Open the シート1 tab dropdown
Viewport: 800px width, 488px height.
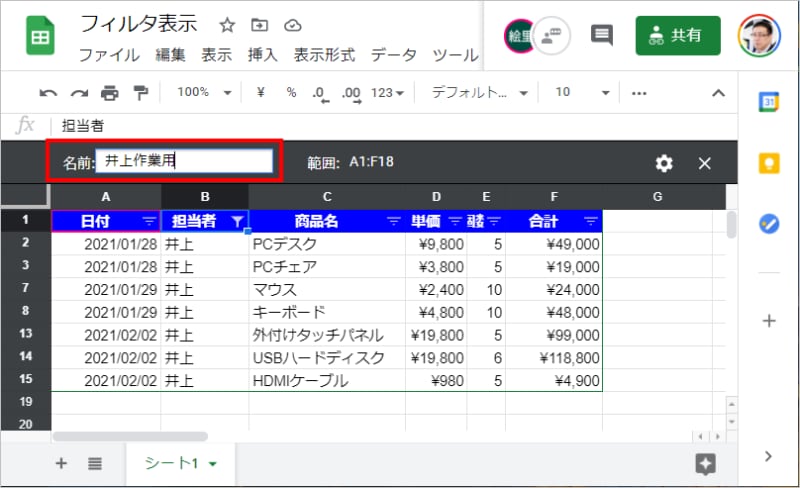(213, 464)
